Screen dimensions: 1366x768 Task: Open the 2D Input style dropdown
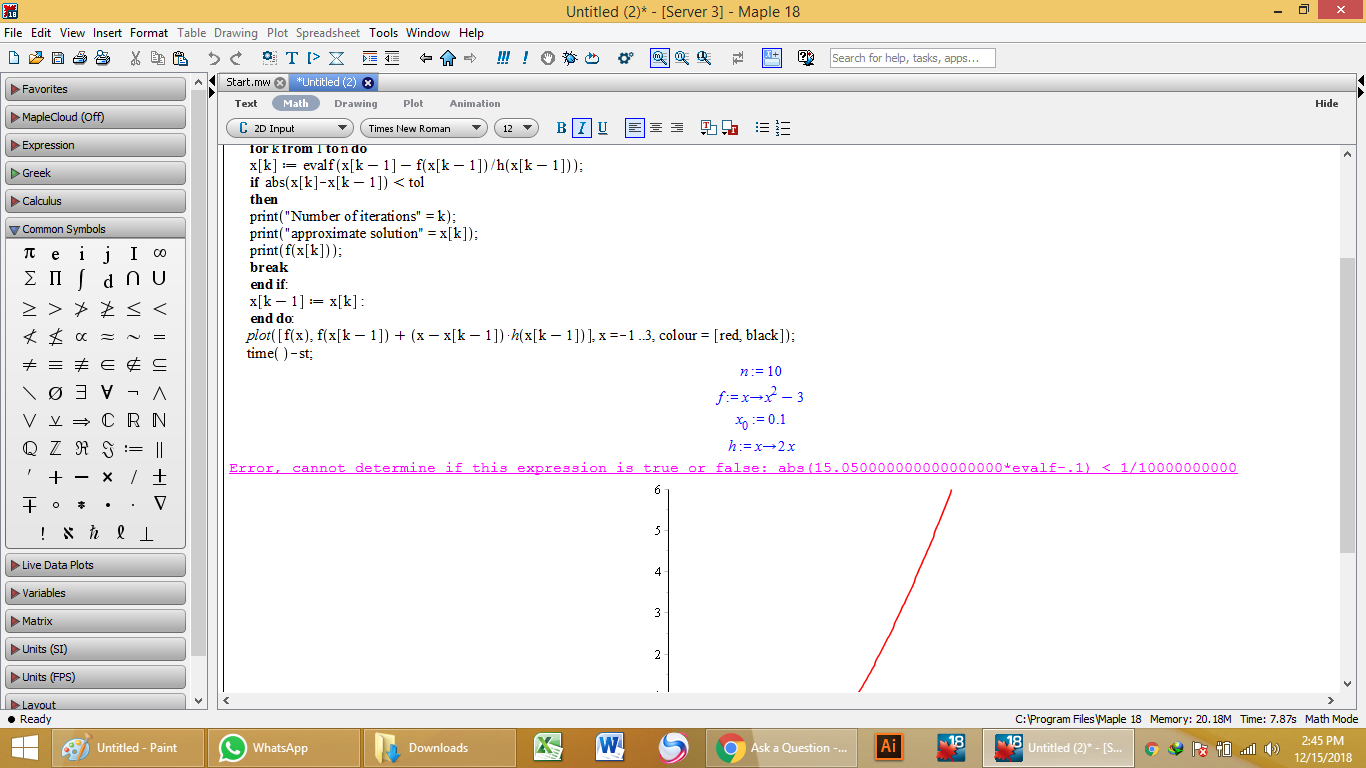point(290,128)
